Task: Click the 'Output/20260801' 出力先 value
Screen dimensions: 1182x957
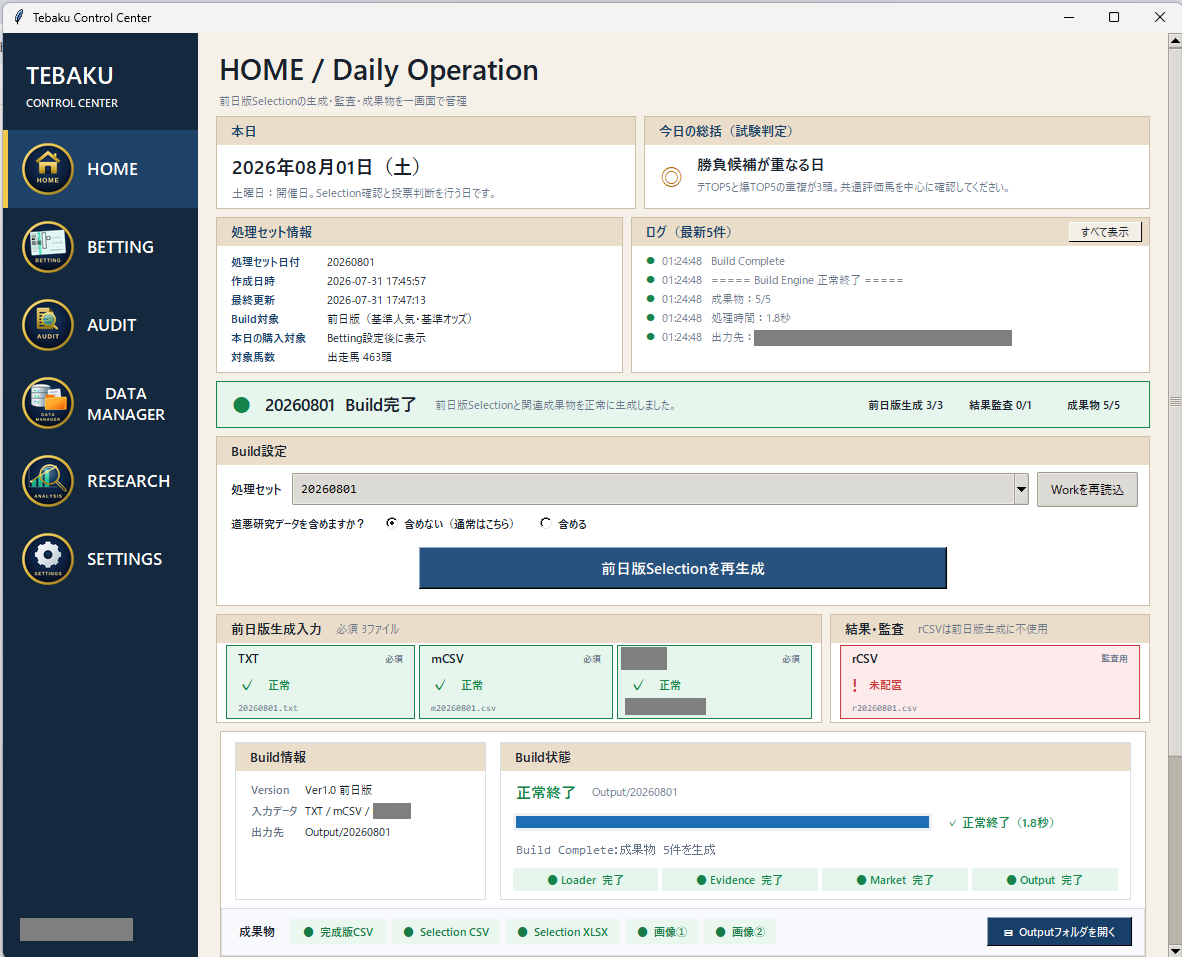Action: coord(348,833)
